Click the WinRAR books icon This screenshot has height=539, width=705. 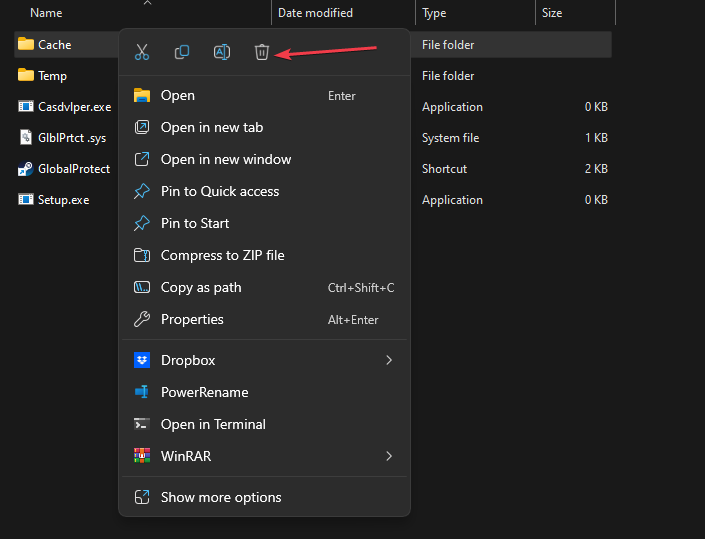[142, 456]
